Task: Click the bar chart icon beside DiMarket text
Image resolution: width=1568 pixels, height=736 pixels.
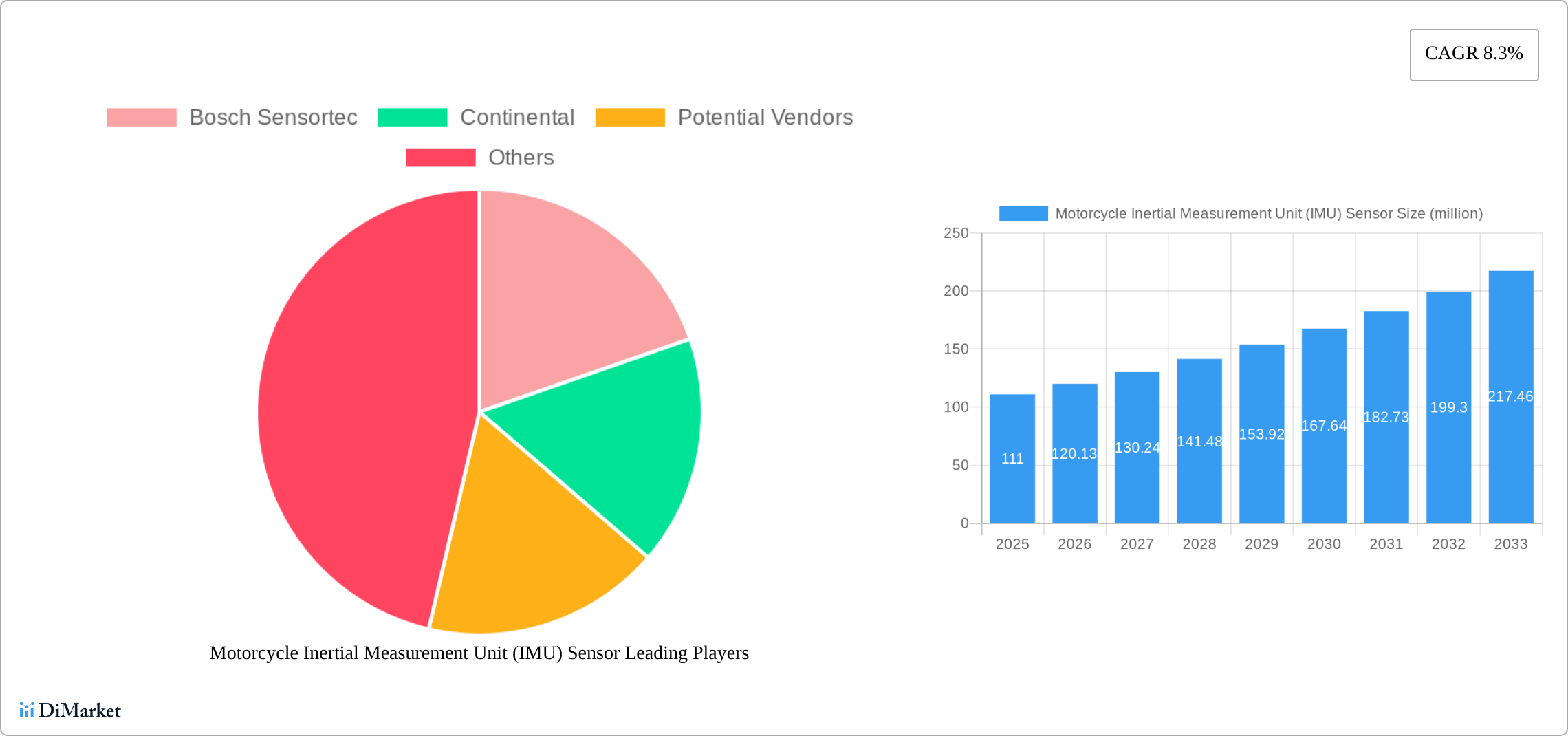Action: point(28,711)
